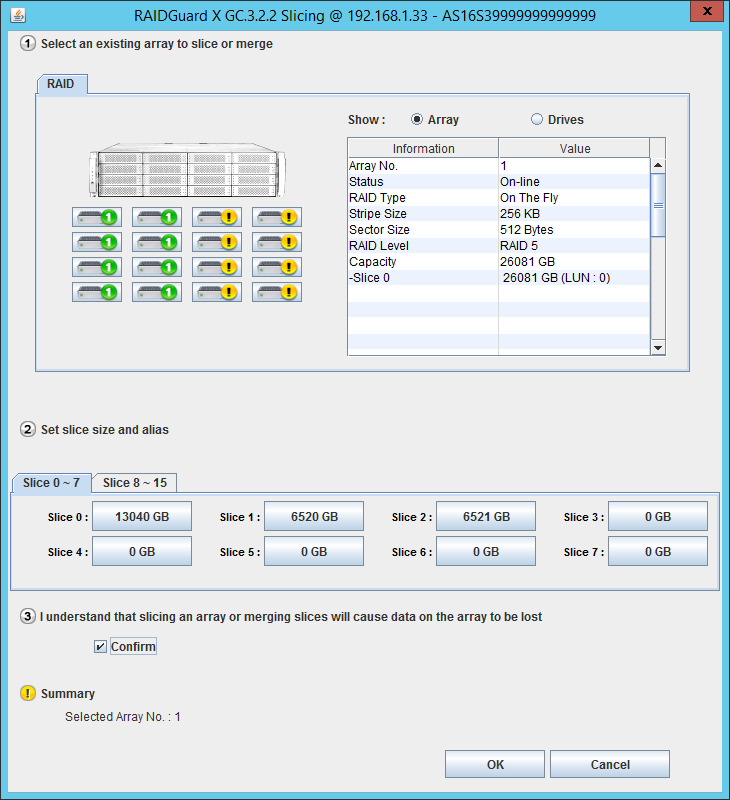Select the third-row third-column yellow warning drive icon
The width and height of the screenshot is (730, 800).
217,267
